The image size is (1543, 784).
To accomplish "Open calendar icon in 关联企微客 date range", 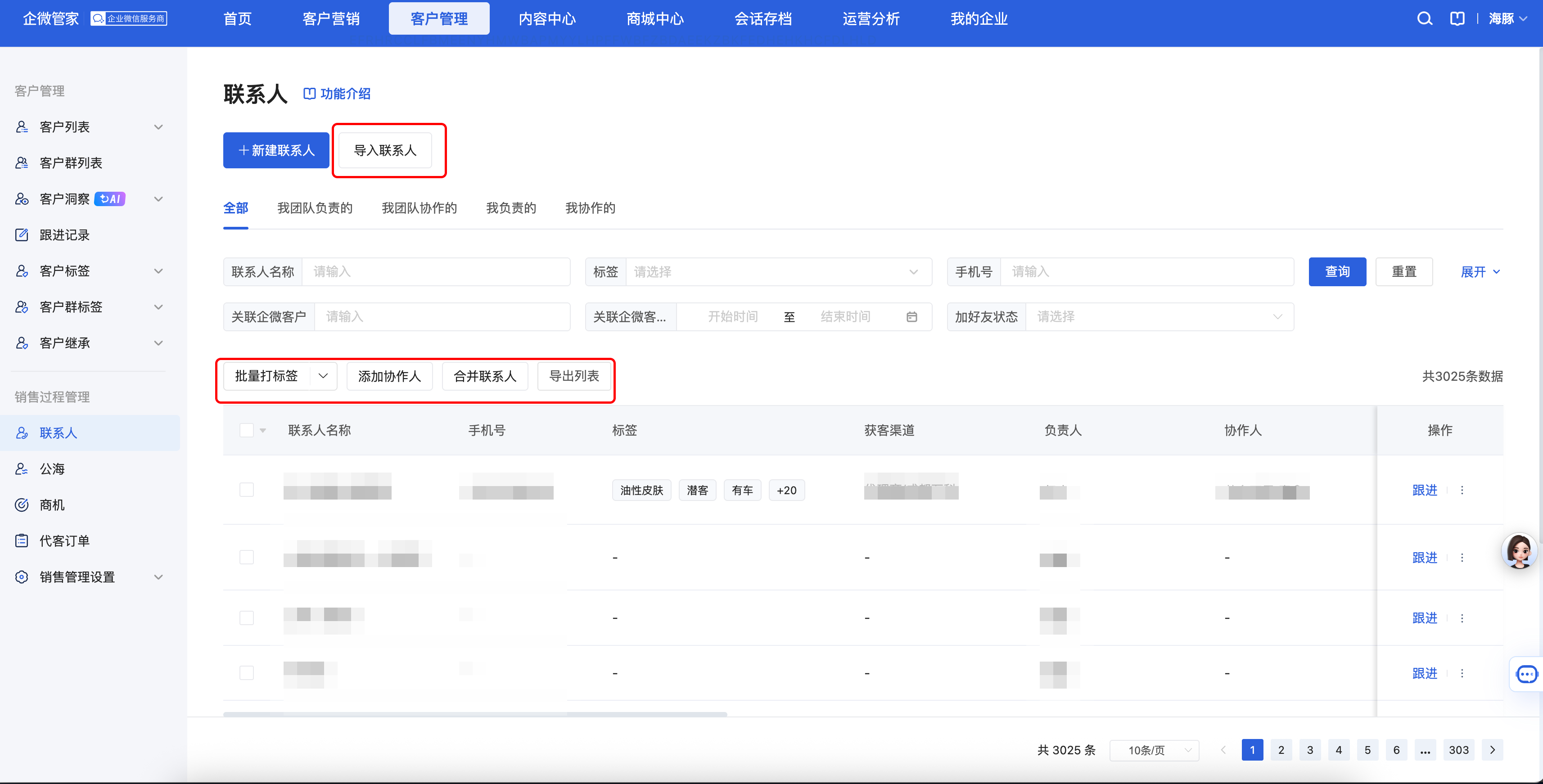I will click(911, 317).
